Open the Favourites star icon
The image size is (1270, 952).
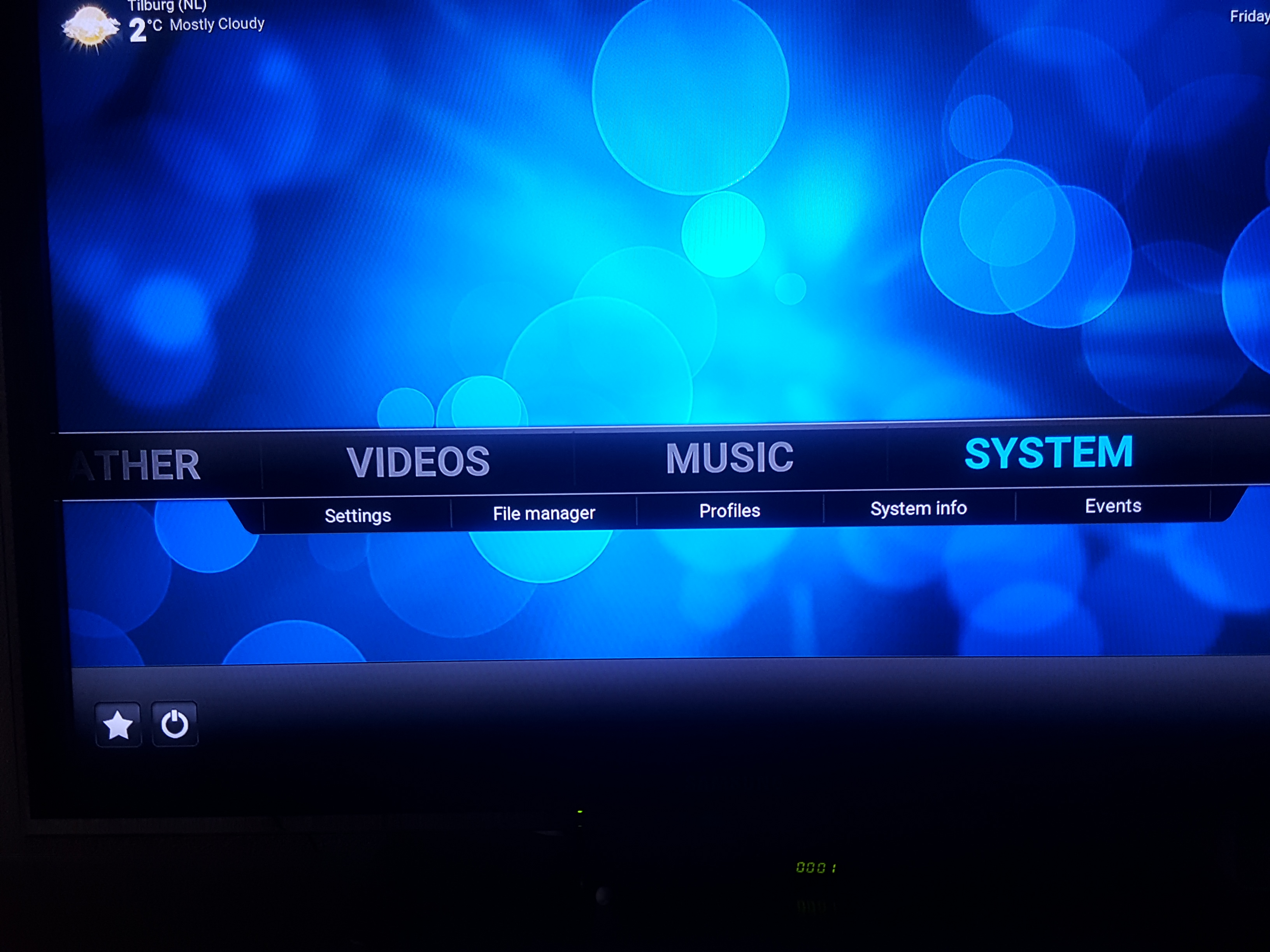pos(118,724)
